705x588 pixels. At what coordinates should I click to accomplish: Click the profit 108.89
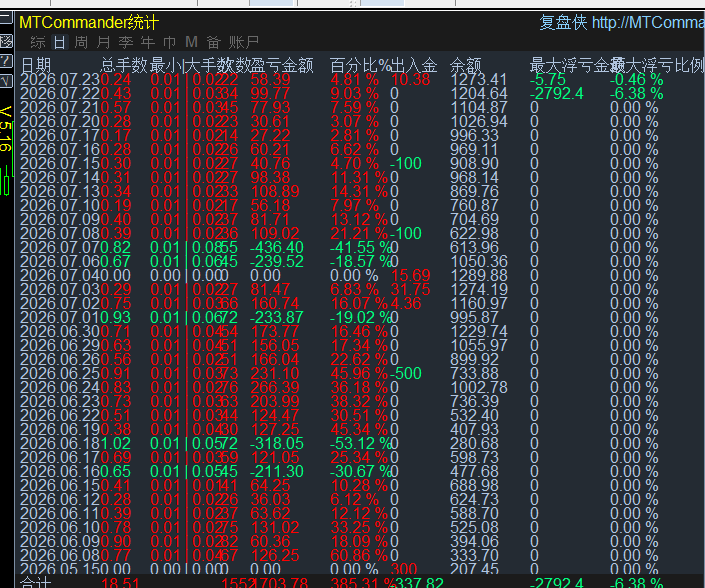point(275,192)
